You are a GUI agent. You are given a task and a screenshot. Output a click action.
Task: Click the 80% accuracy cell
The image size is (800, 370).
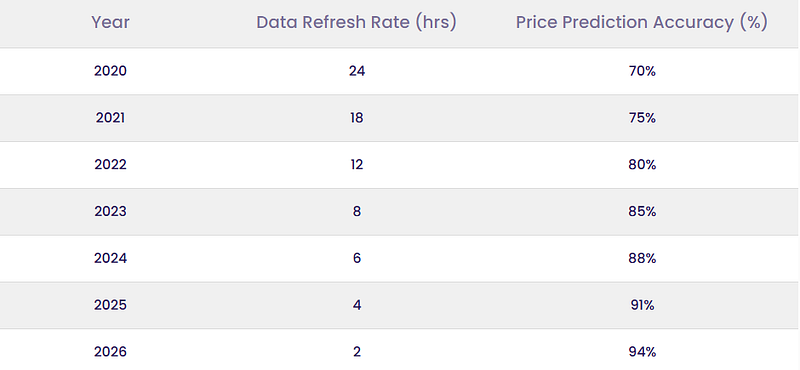tap(642, 165)
